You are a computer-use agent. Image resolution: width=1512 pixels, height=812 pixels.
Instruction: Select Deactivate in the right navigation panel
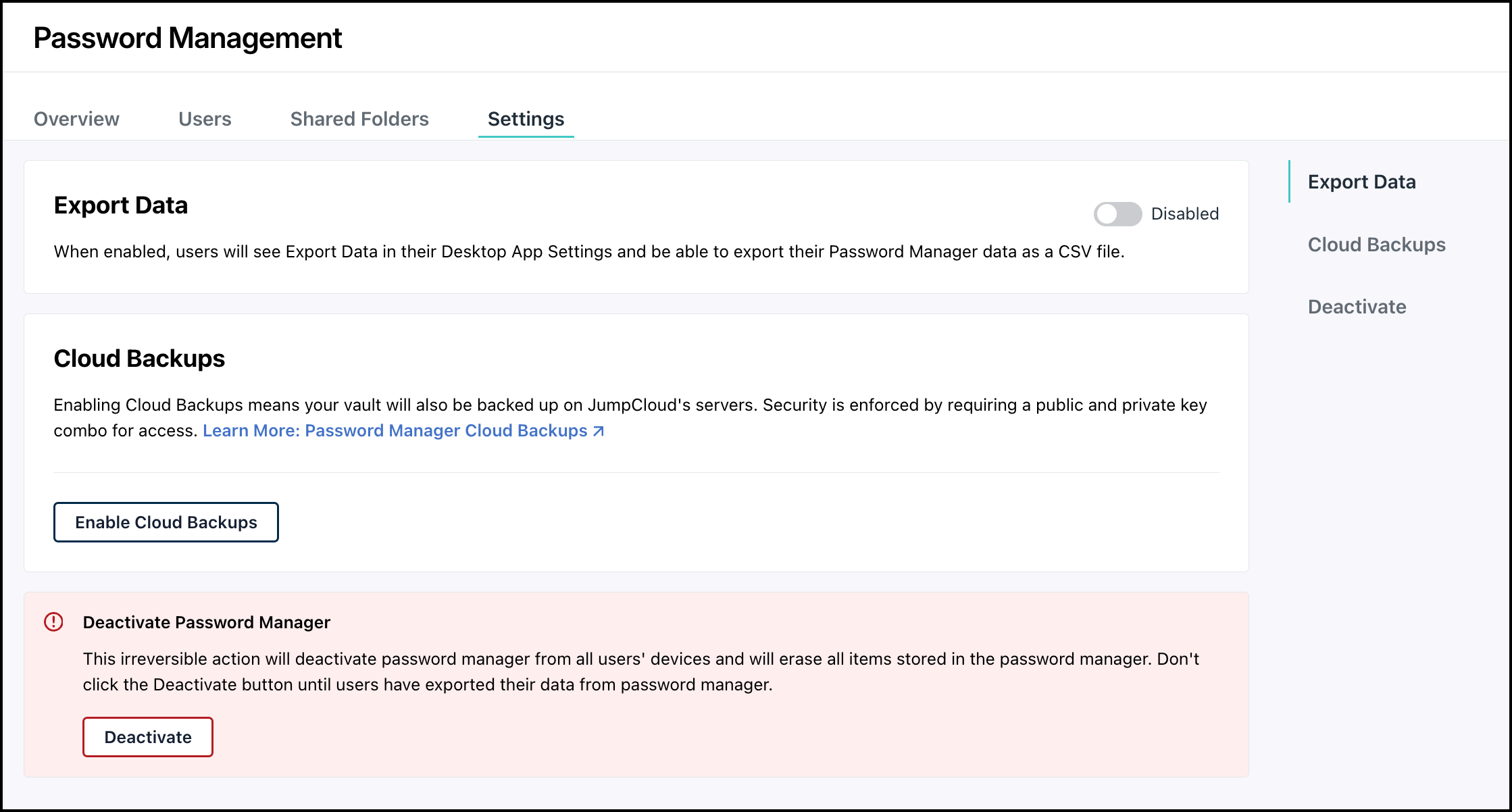(1356, 307)
